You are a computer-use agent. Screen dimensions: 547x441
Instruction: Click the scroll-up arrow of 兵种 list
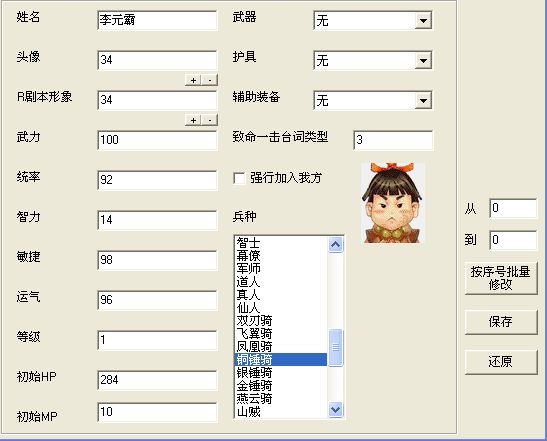click(336, 245)
